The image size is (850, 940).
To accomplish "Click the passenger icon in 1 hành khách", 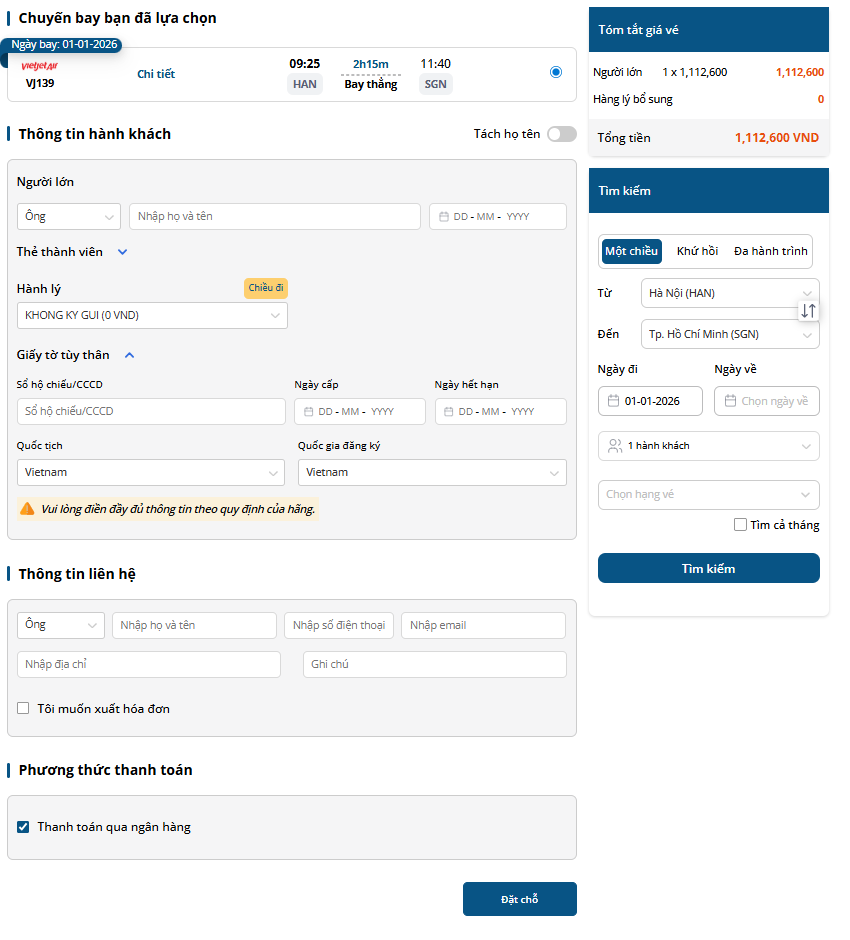I will [x=615, y=446].
